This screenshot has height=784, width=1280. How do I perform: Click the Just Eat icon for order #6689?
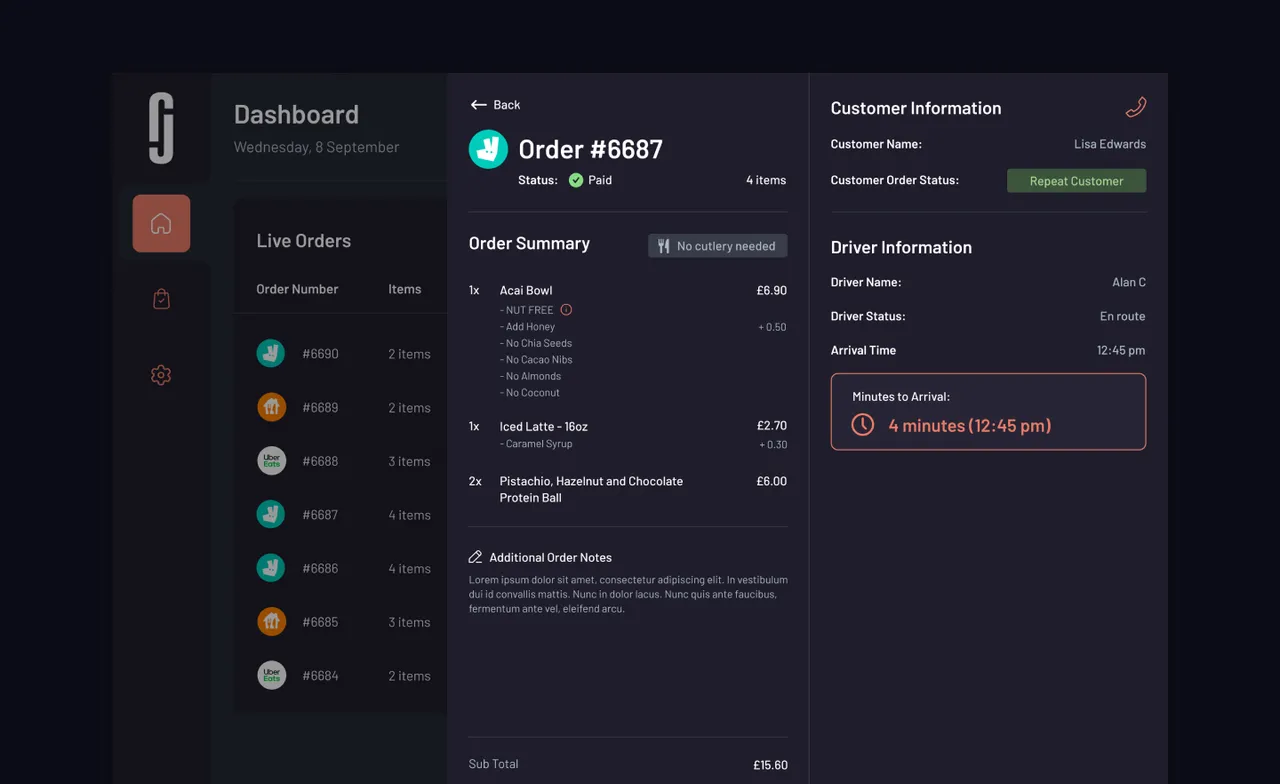pyautogui.click(x=271, y=407)
